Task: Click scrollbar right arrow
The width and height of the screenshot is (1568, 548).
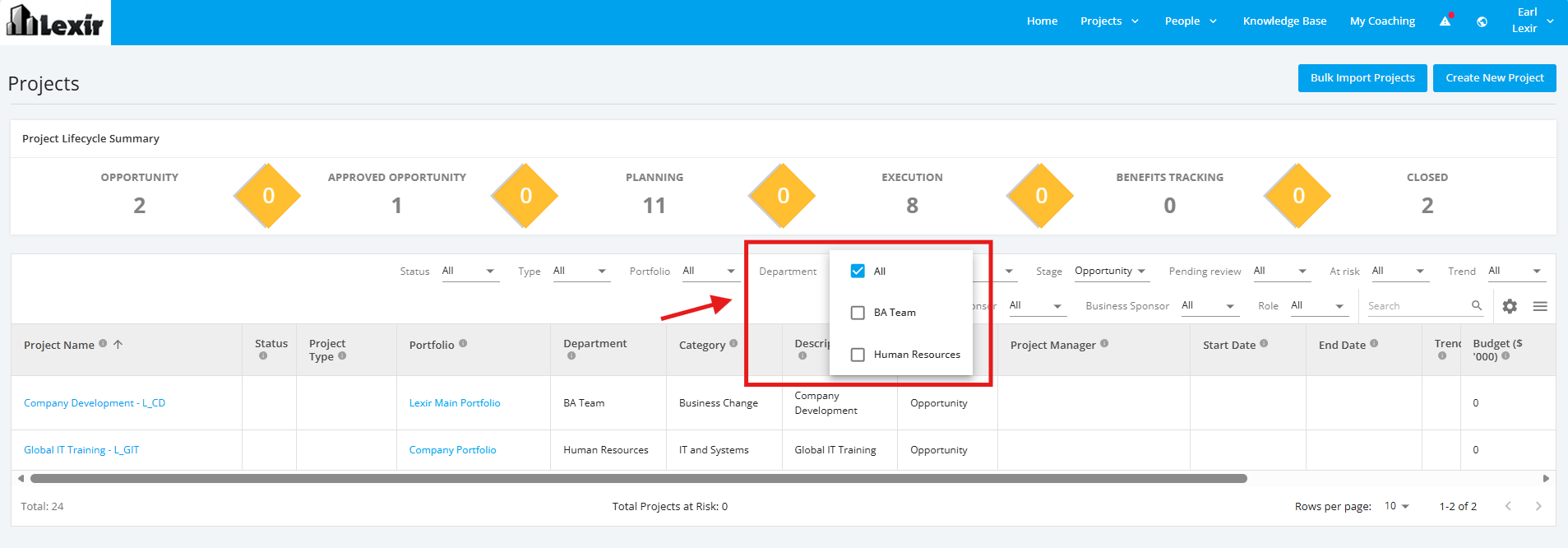Action: (x=1546, y=478)
